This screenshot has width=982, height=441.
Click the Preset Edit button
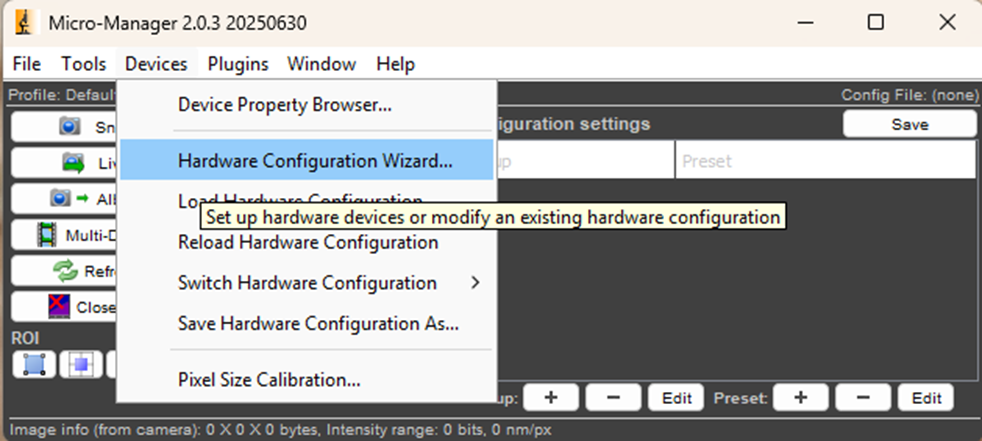[x=926, y=398]
